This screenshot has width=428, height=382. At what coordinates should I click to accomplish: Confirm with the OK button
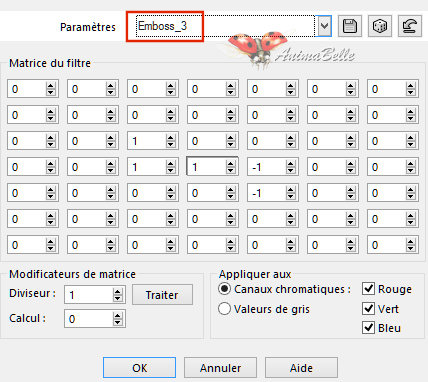pyautogui.click(x=139, y=368)
